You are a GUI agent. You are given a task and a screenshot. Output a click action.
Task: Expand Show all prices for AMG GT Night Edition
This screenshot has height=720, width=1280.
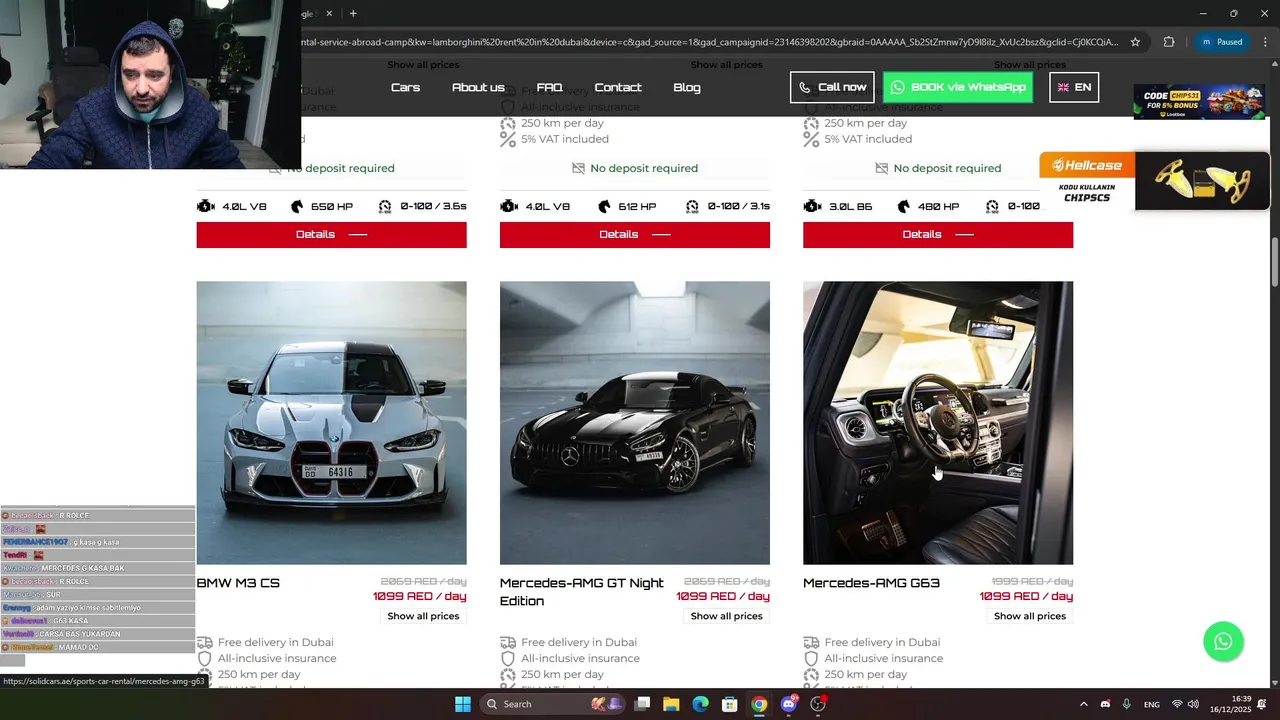(727, 616)
